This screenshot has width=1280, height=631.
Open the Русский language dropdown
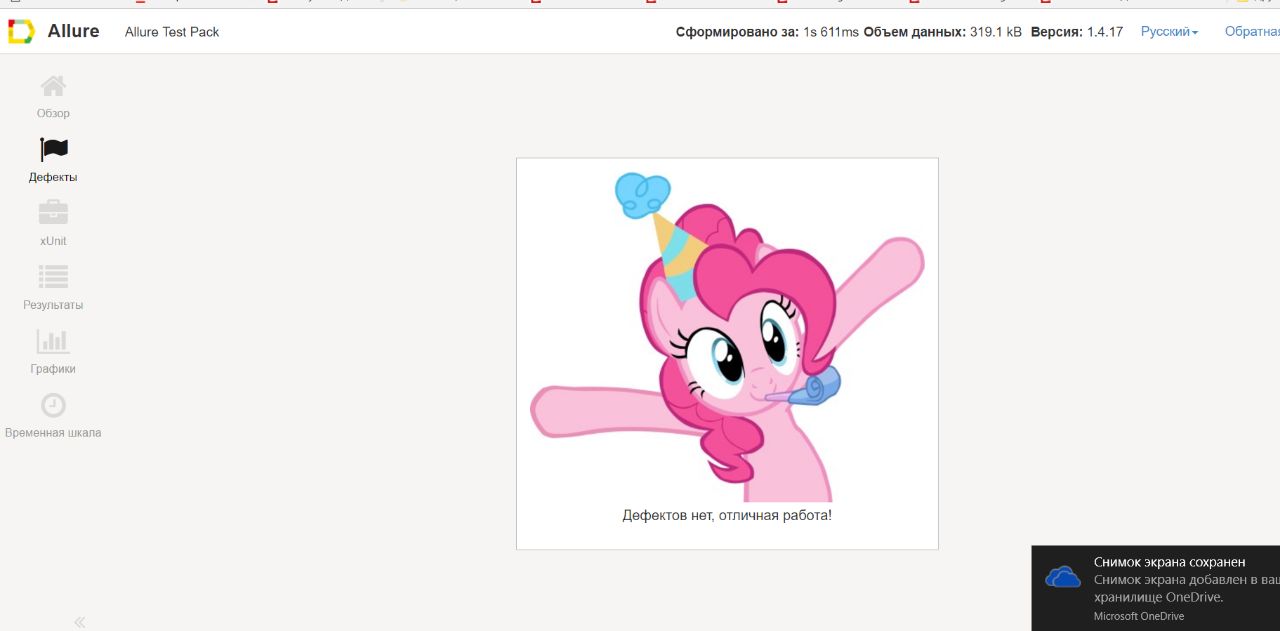point(1169,32)
